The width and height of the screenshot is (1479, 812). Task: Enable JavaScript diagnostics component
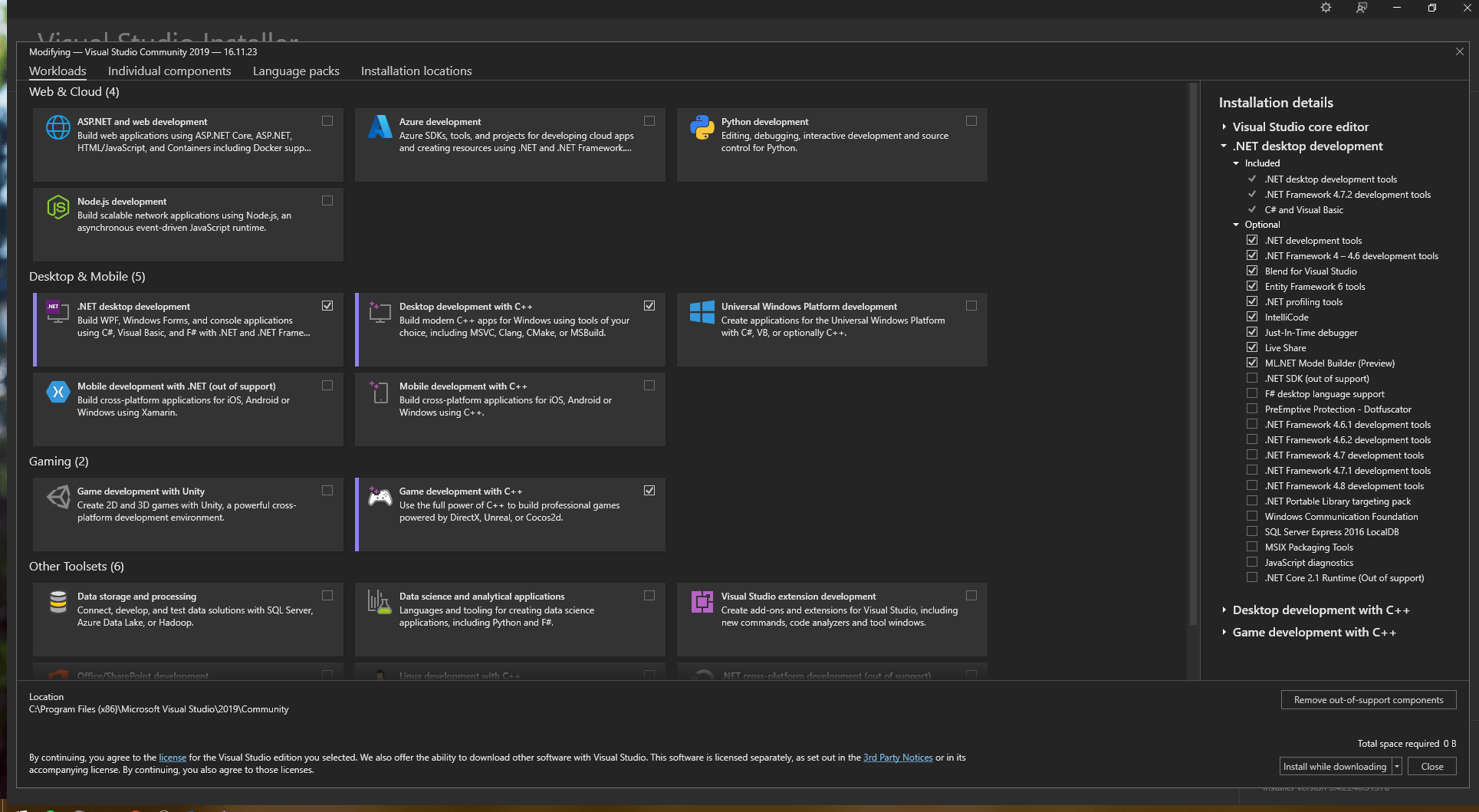(1252, 562)
